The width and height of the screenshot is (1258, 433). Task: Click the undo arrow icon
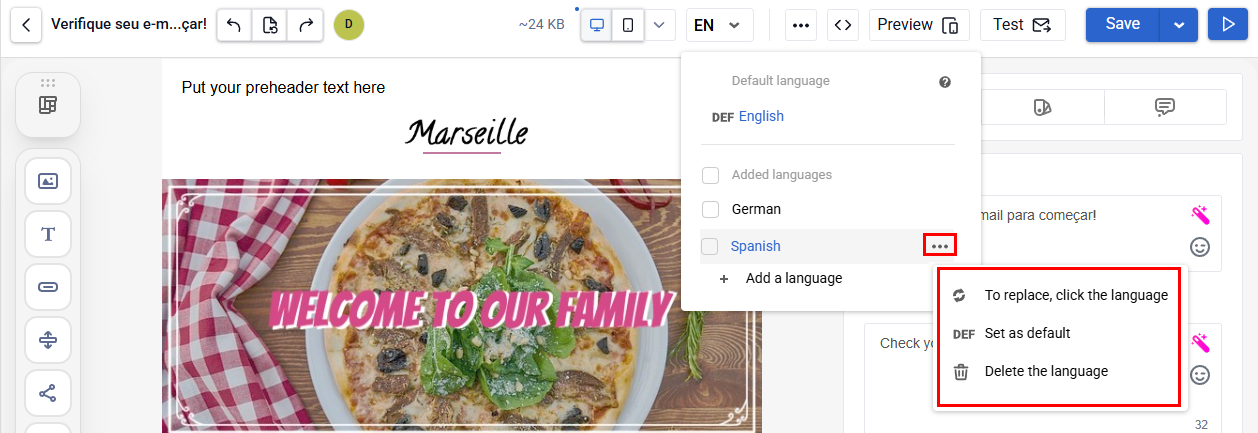[234, 25]
